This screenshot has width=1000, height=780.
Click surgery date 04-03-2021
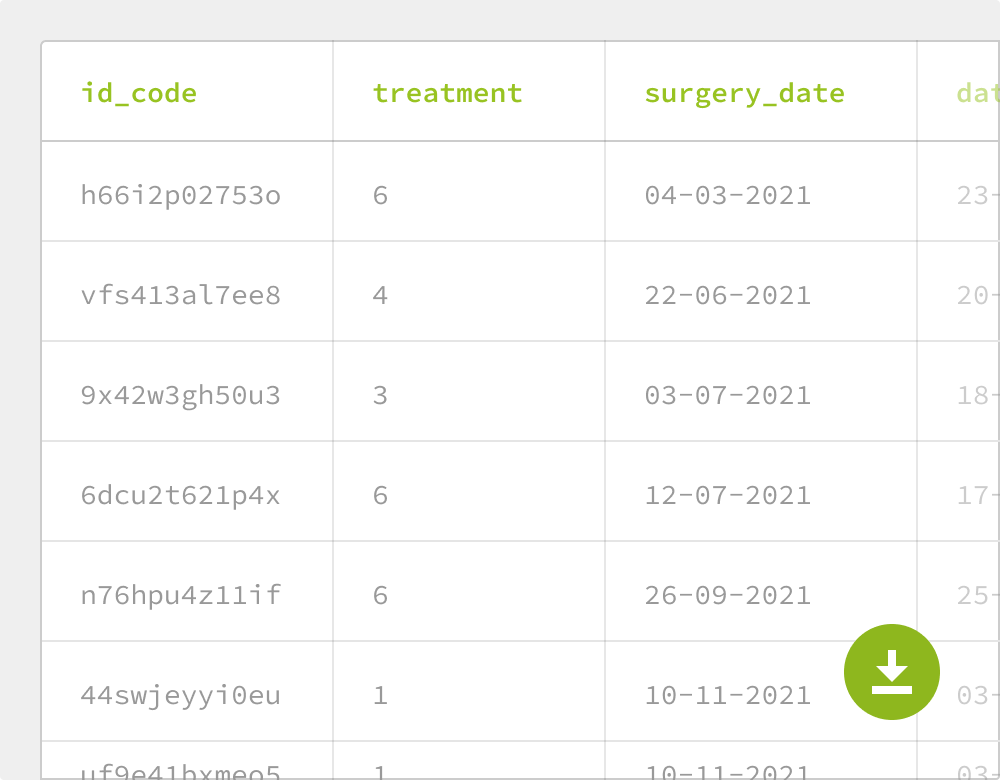click(x=728, y=195)
